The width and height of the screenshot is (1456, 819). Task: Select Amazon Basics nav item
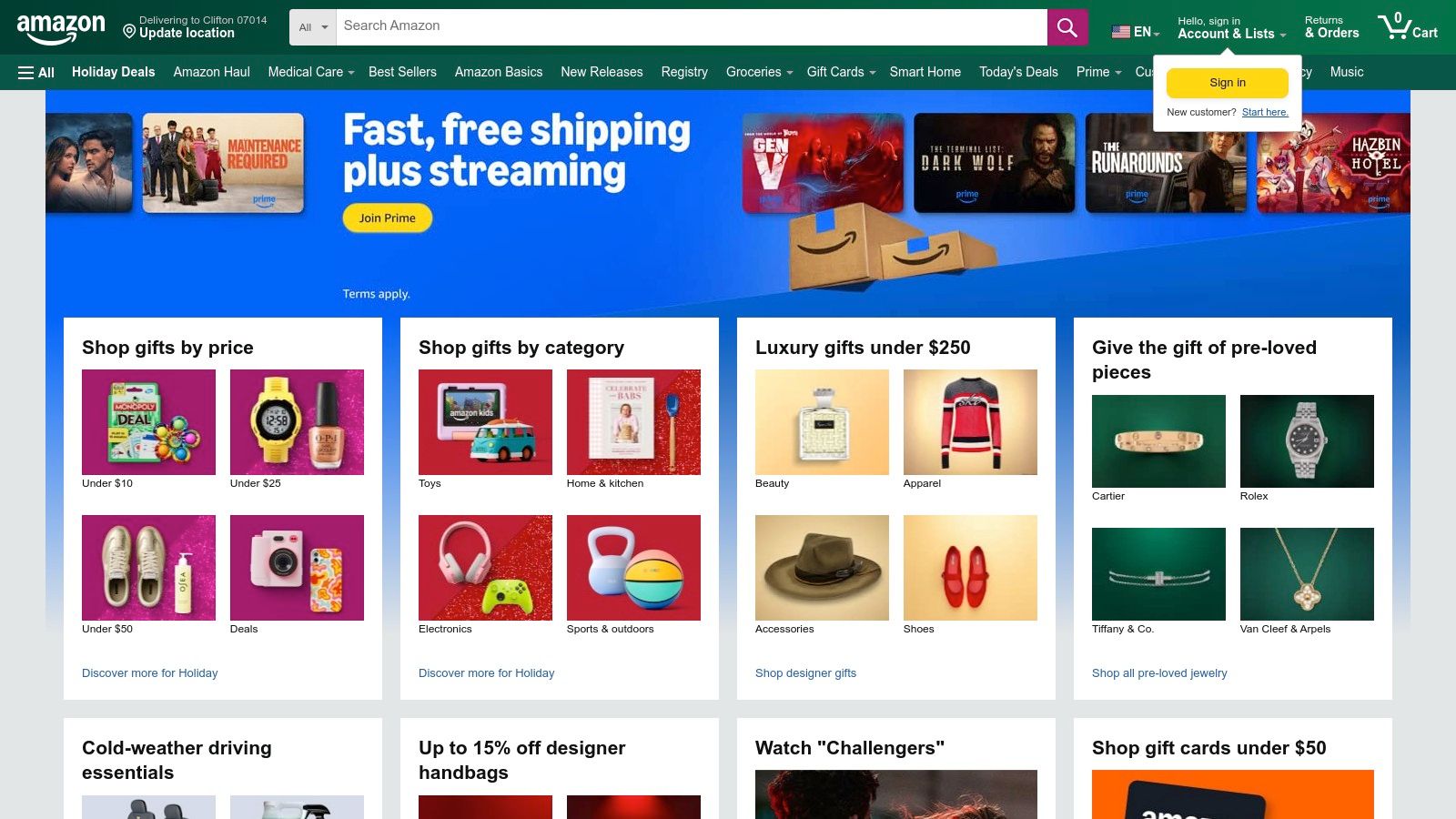(x=499, y=72)
